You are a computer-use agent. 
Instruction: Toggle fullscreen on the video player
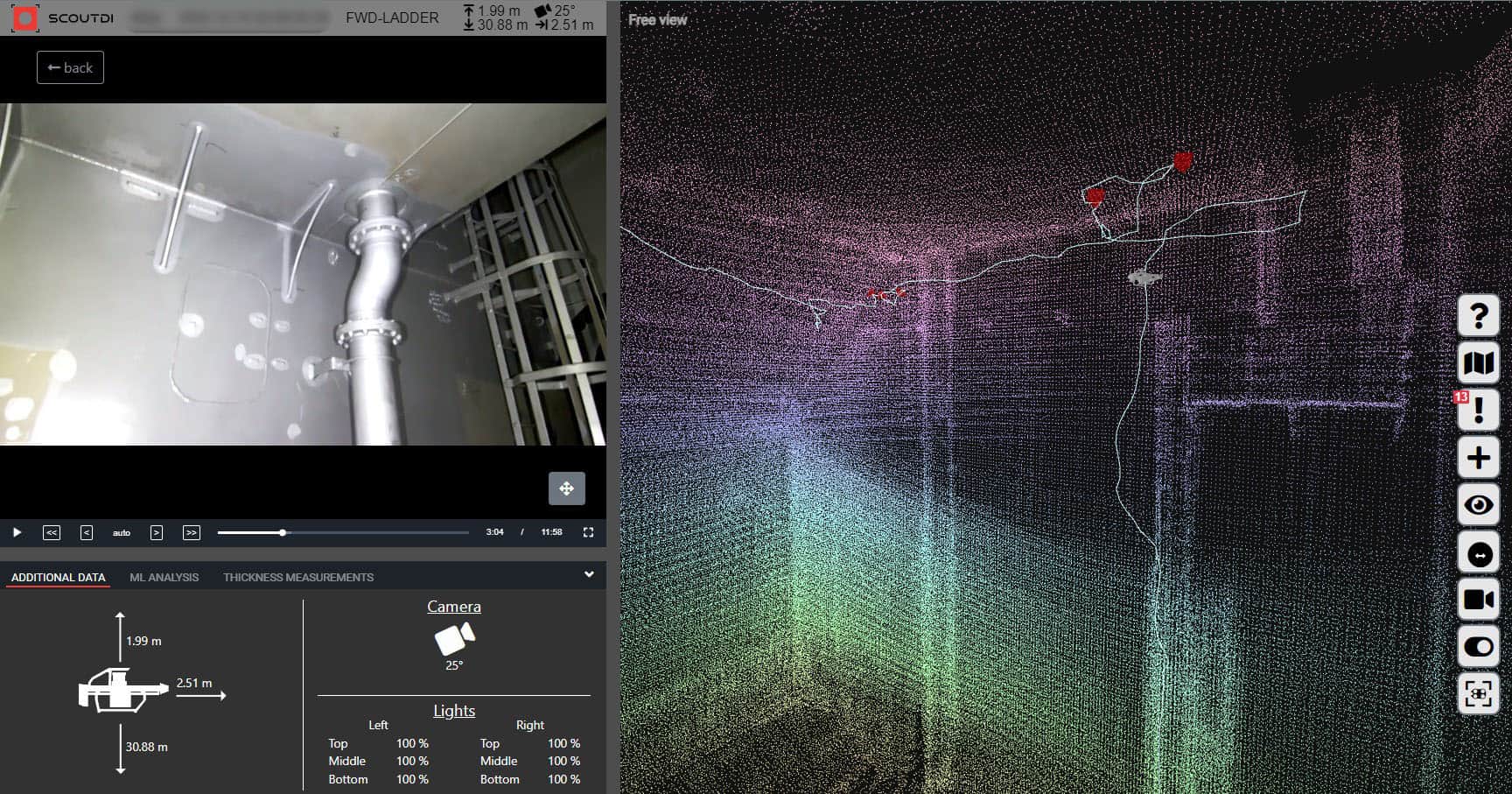(x=588, y=531)
